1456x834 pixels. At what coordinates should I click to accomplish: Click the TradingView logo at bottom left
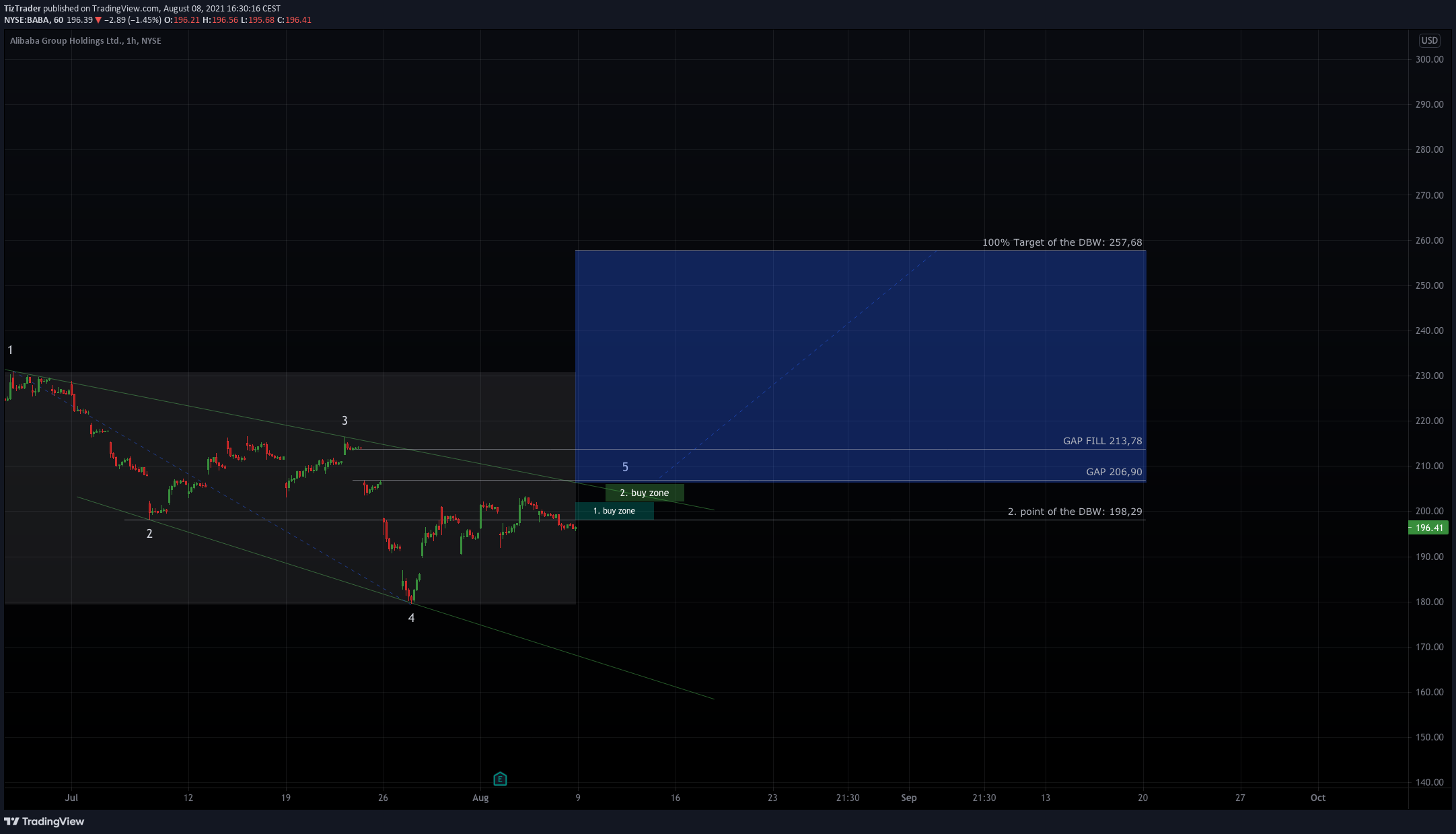pos(44,821)
